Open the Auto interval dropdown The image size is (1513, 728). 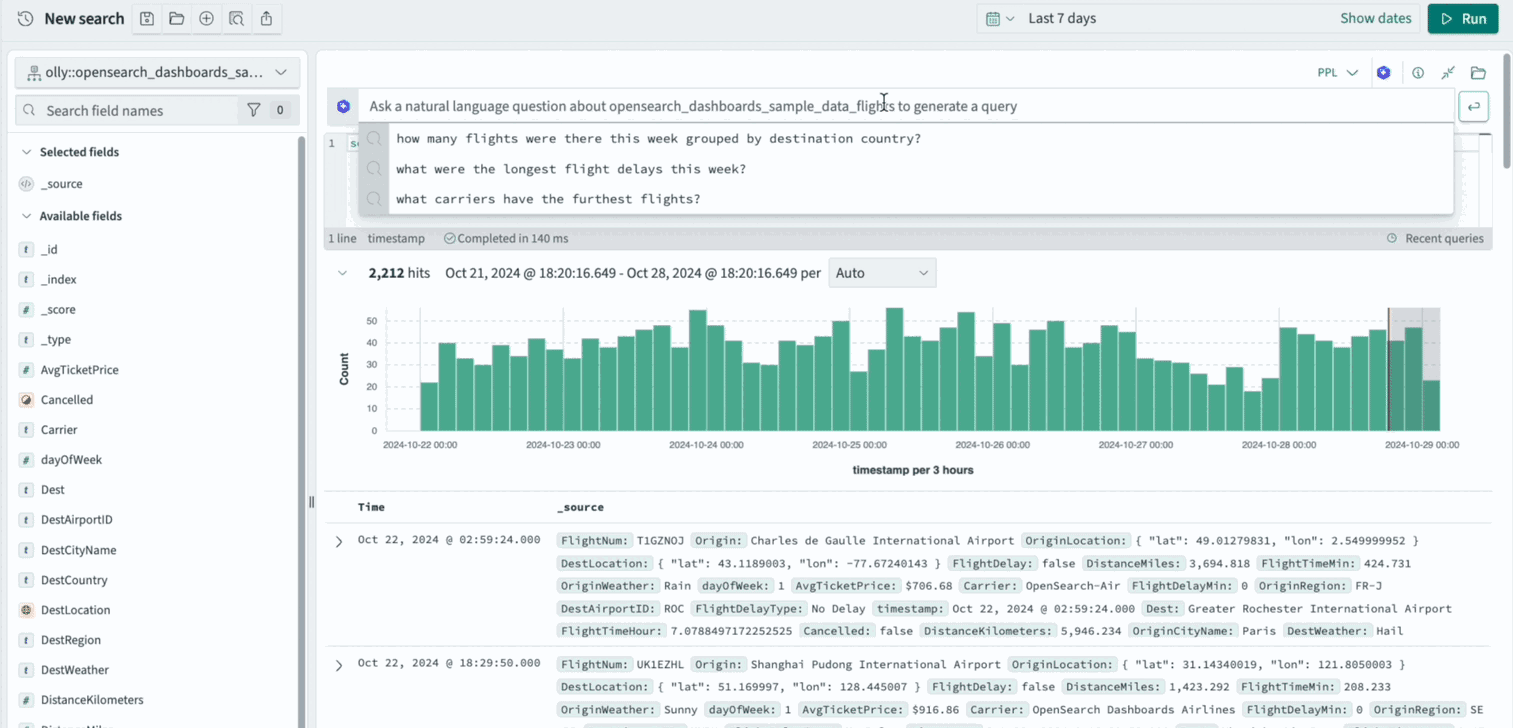pyautogui.click(x=882, y=273)
